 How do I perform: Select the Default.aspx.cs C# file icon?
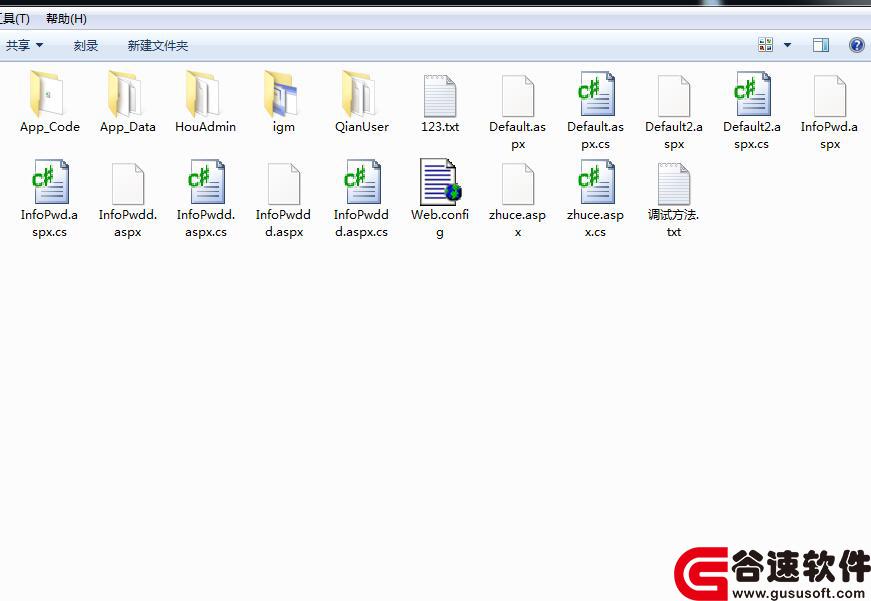(x=595, y=94)
